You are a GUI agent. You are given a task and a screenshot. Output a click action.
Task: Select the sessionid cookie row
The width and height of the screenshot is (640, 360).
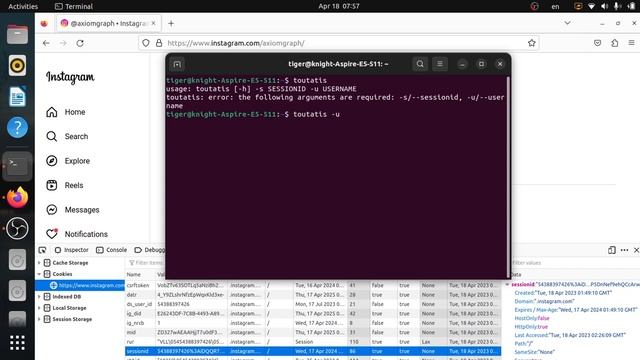click(x=313, y=351)
